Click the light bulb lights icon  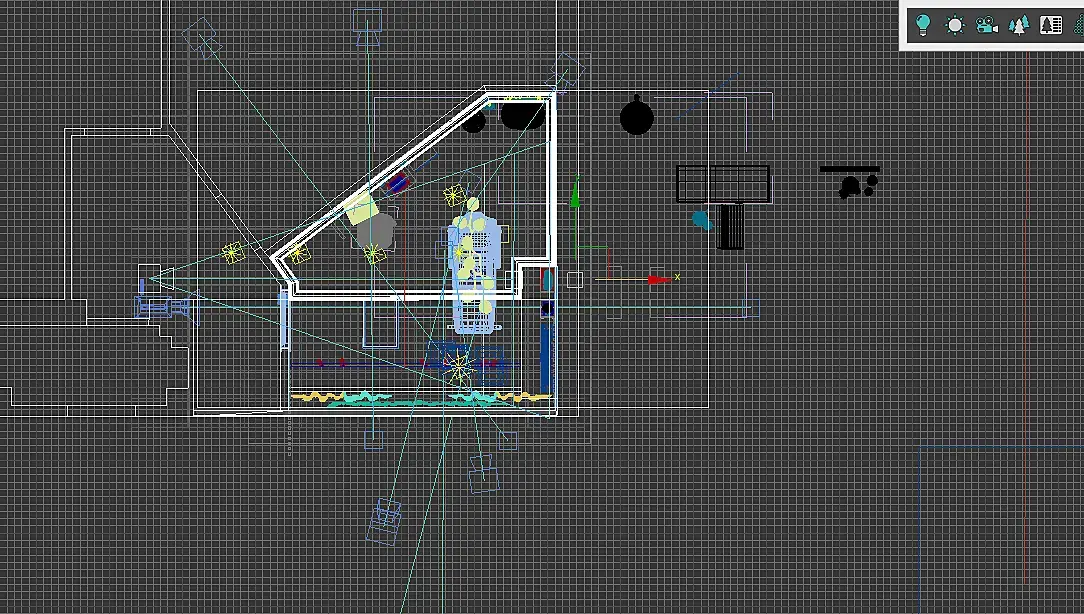(x=922, y=25)
